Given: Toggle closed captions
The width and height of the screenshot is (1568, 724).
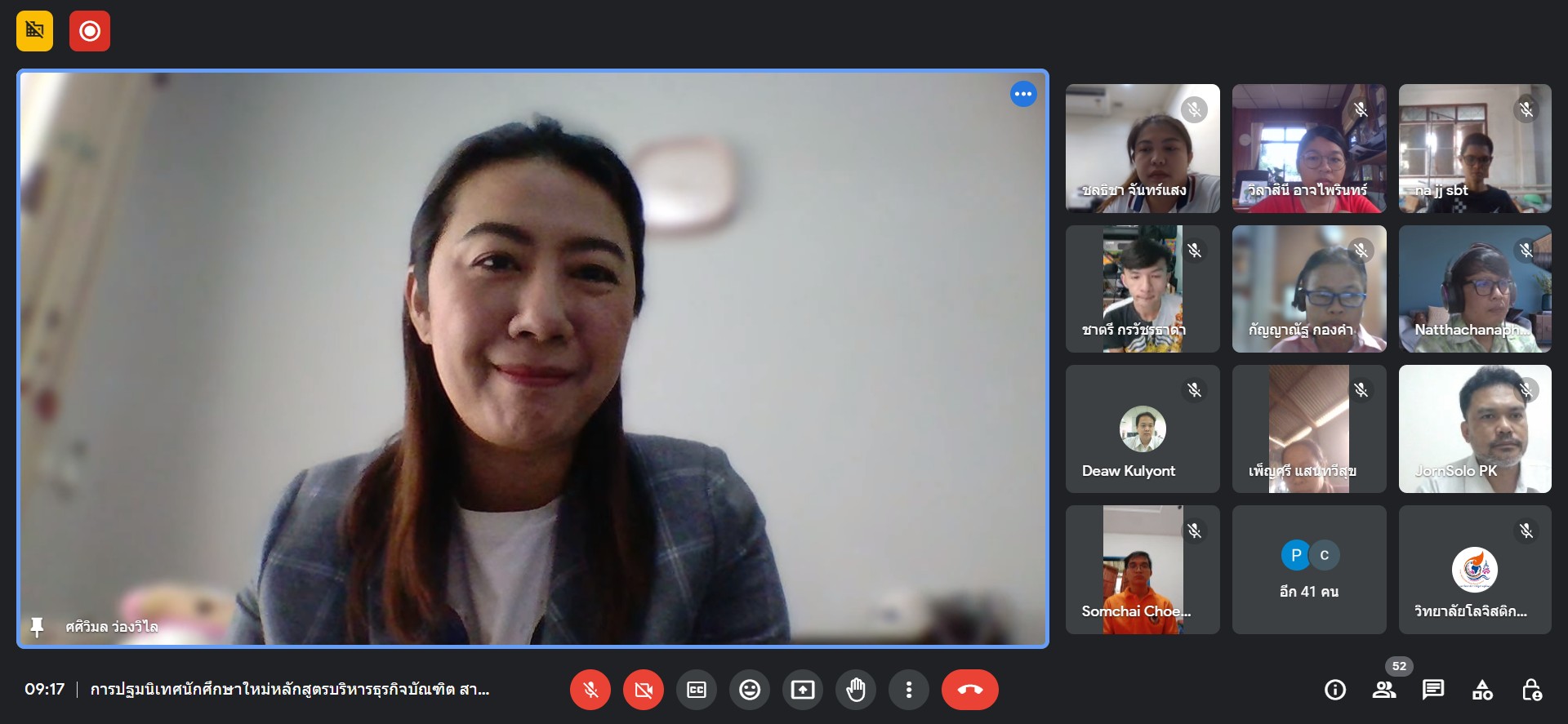Looking at the screenshot, I should 697,690.
